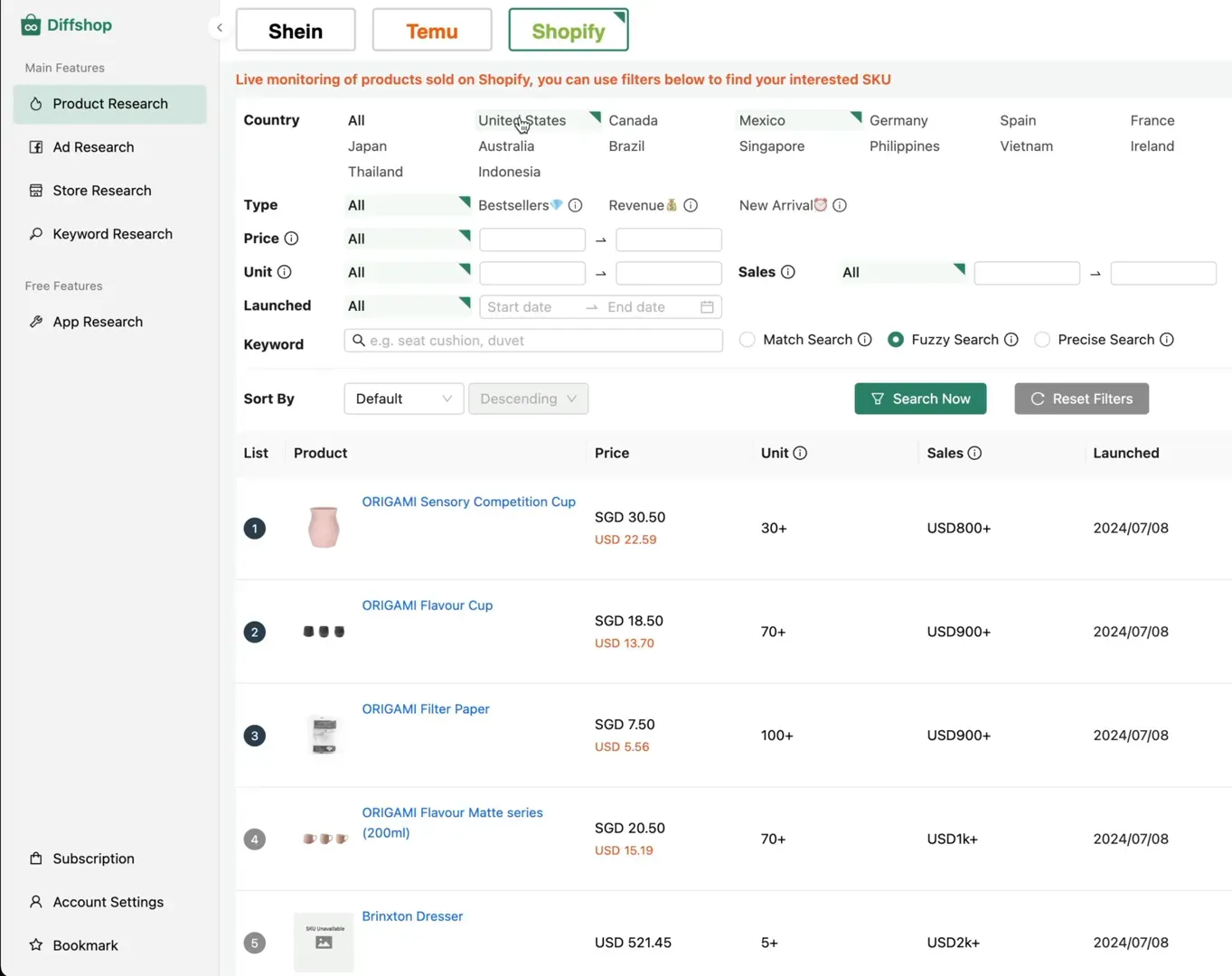The image size is (1232, 976).
Task: Switch to the Shopify tab
Action: pyautogui.click(x=569, y=31)
